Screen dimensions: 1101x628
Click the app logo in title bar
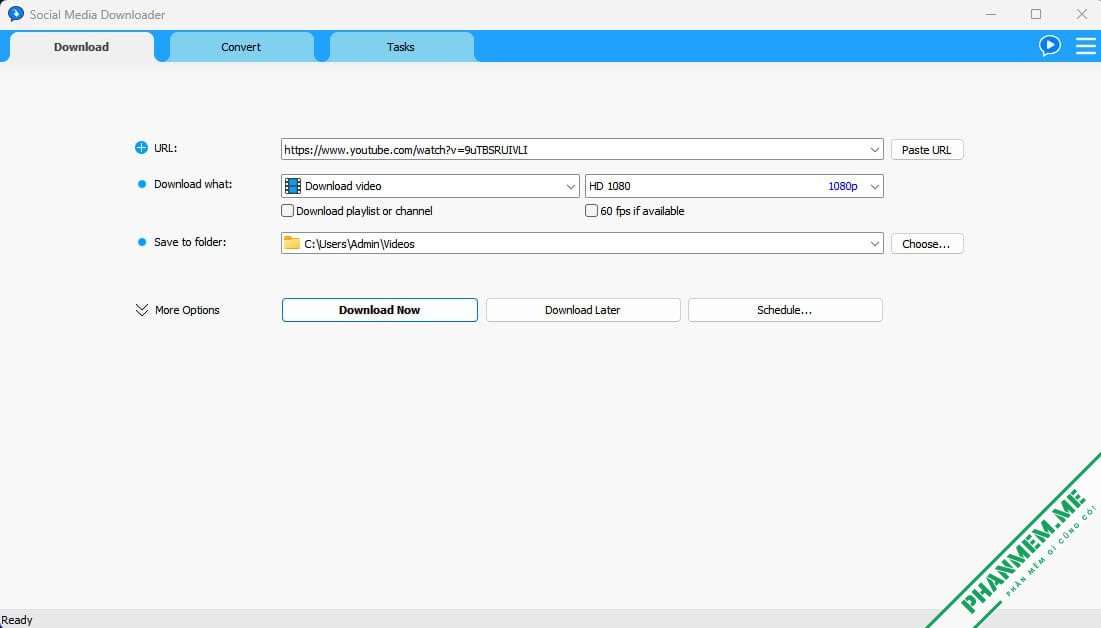pos(15,14)
